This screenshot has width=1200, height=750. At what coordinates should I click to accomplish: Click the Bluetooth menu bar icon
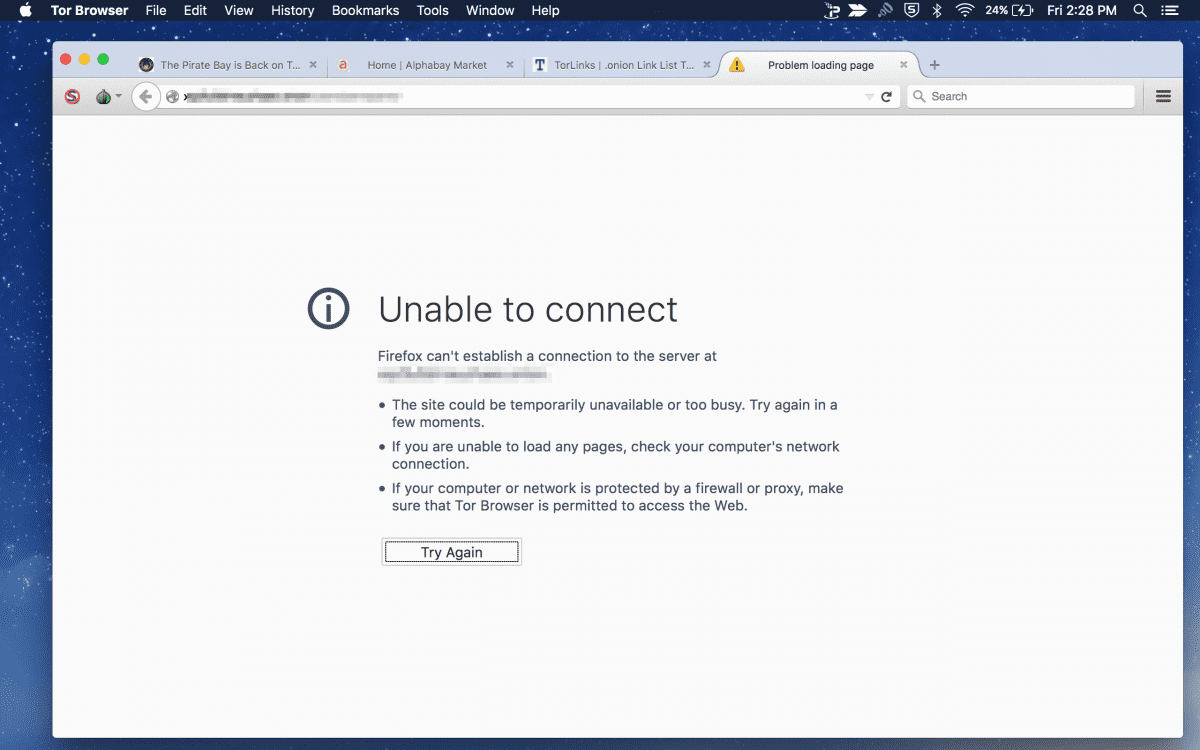[937, 11]
